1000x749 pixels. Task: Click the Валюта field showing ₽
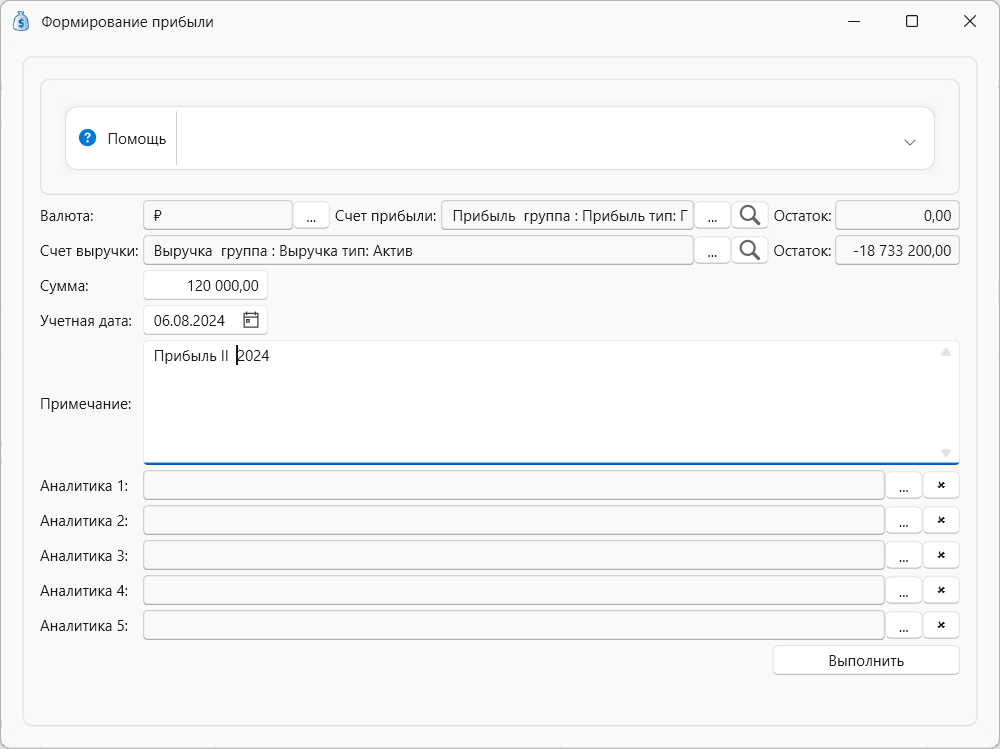click(x=218, y=216)
